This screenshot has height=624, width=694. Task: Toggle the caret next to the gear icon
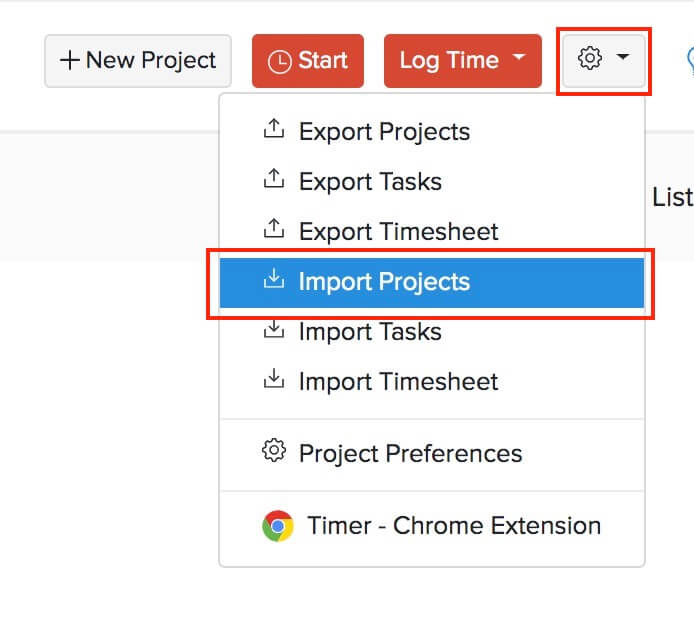(623, 58)
